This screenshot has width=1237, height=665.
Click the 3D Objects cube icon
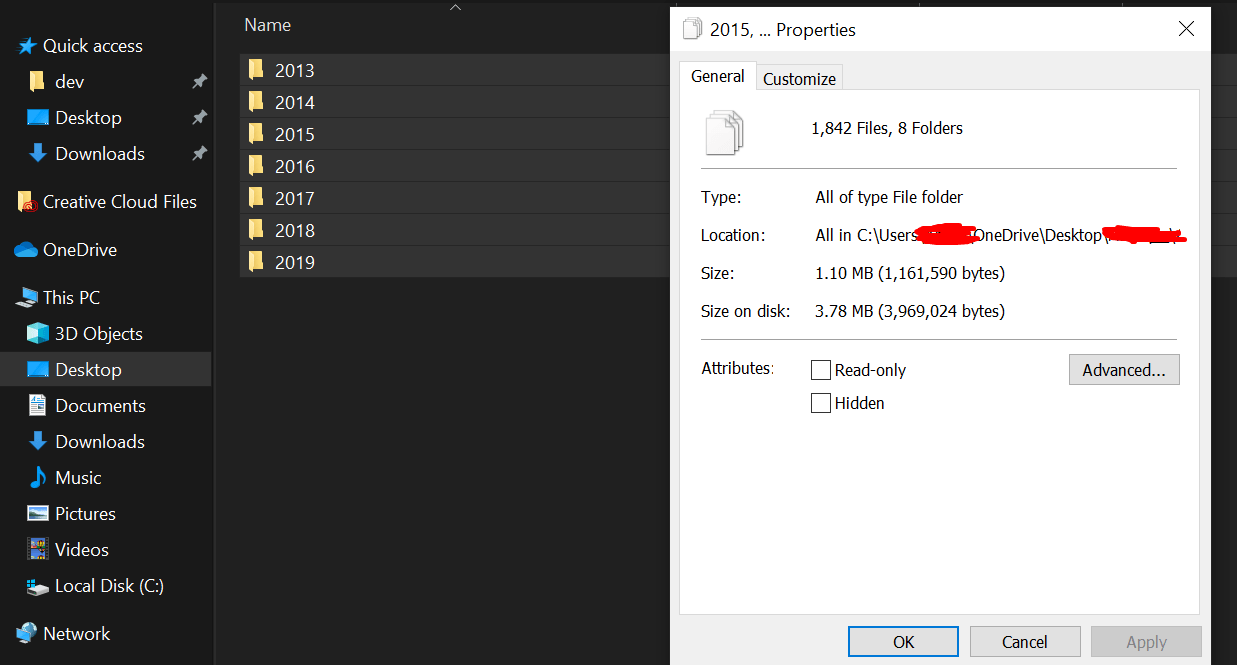click(x=38, y=334)
